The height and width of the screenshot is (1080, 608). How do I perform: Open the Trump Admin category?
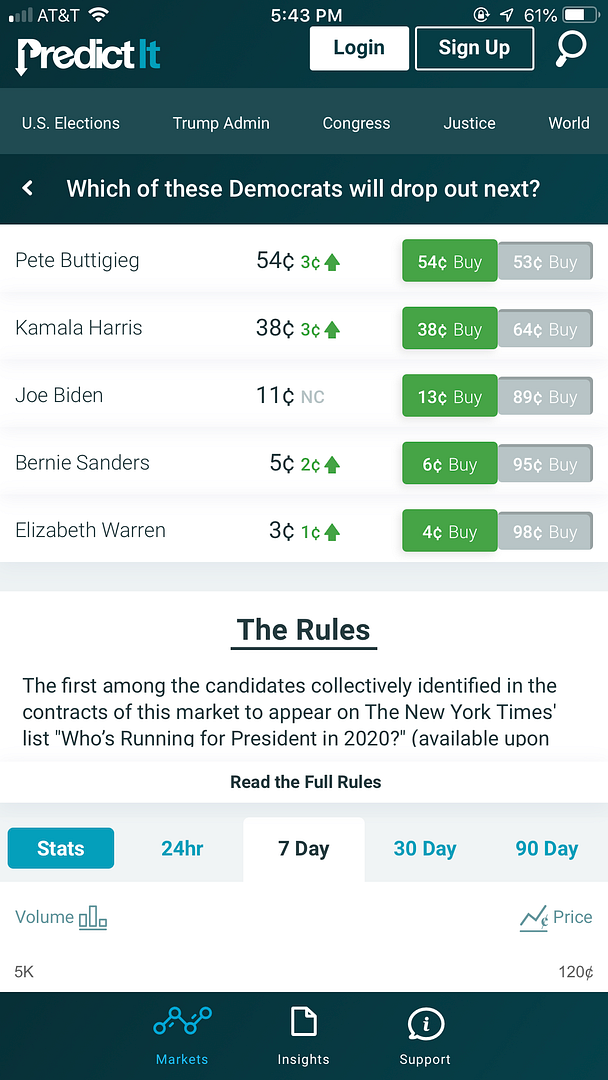pyautogui.click(x=221, y=123)
